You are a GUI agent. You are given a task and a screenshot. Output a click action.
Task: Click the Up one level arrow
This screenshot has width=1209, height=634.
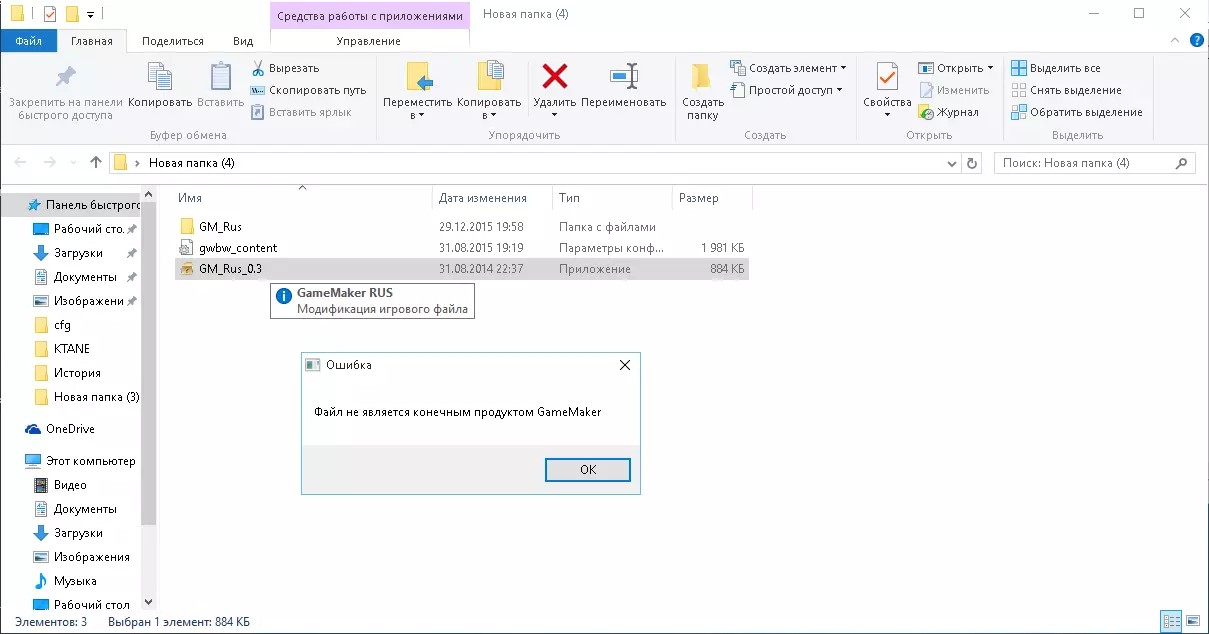click(x=96, y=162)
